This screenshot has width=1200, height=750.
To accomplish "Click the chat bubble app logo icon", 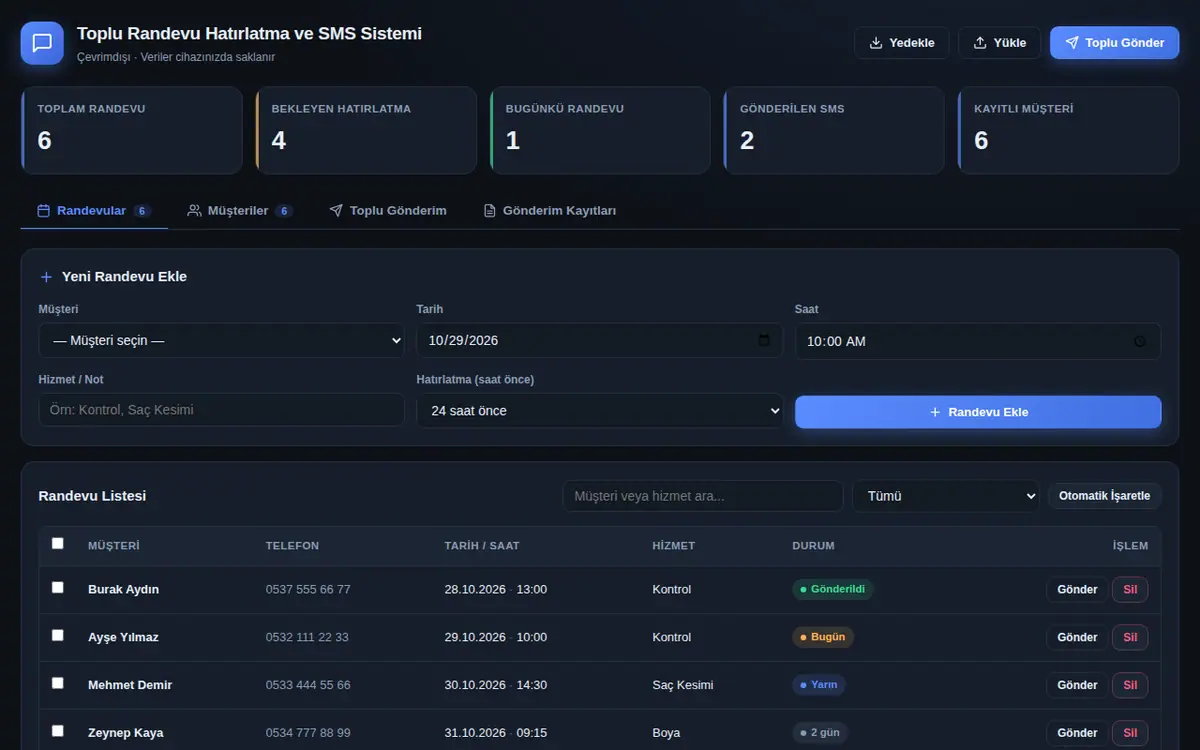I will click(42, 43).
